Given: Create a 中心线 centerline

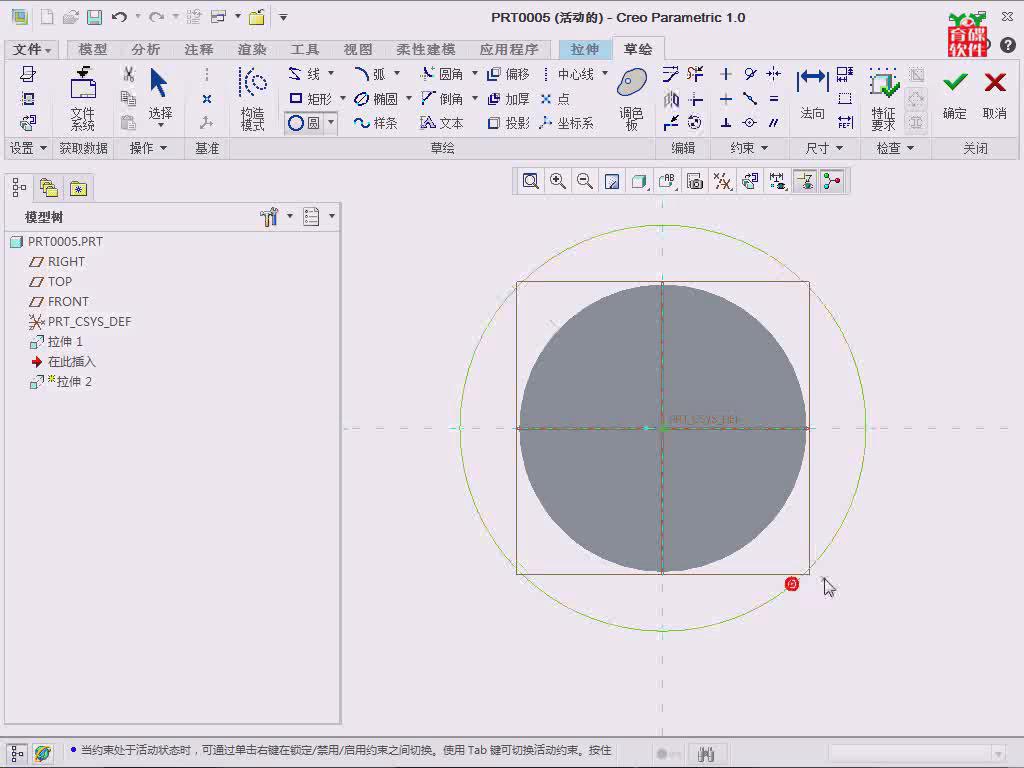Looking at the screenshot, I should pyautogui.click(x=568, y=74).
